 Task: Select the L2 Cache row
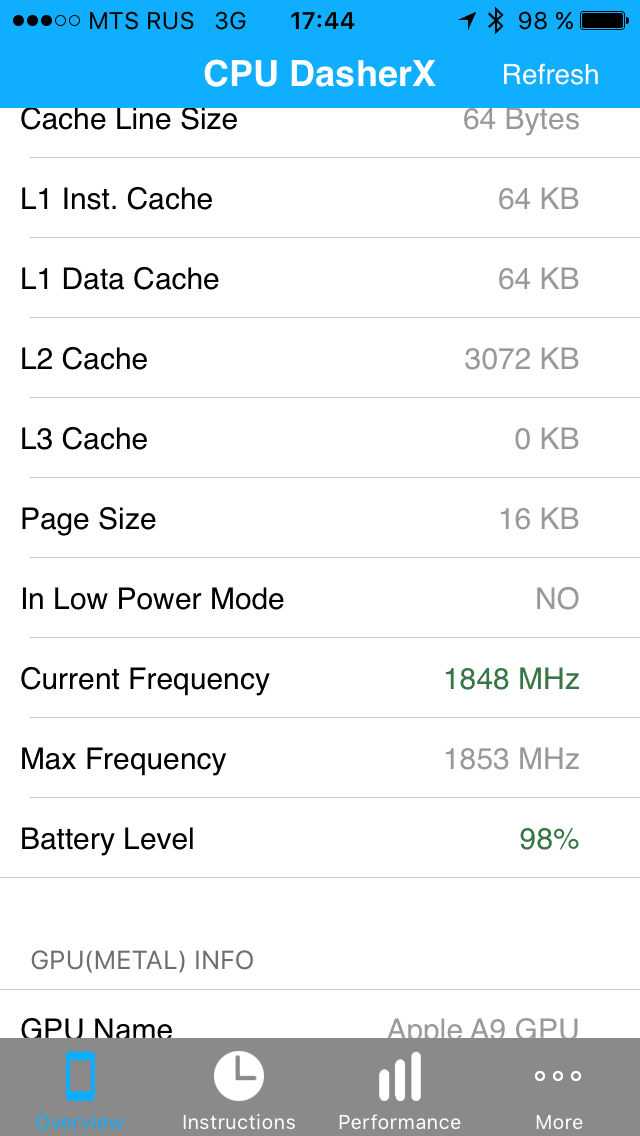320,359
